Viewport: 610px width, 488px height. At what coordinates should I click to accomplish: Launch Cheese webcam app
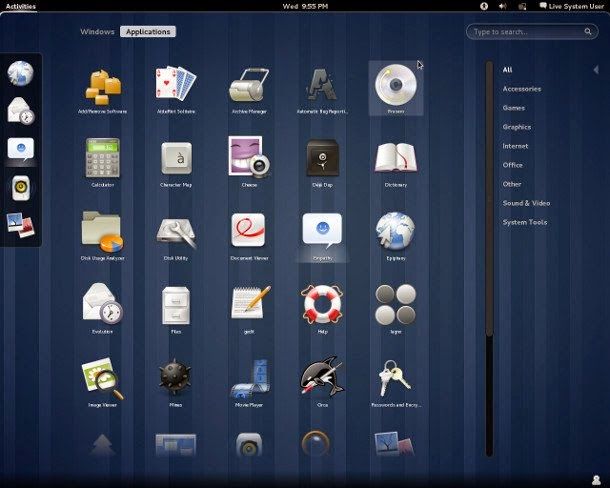pyautogui.click(x=249, y=161)
